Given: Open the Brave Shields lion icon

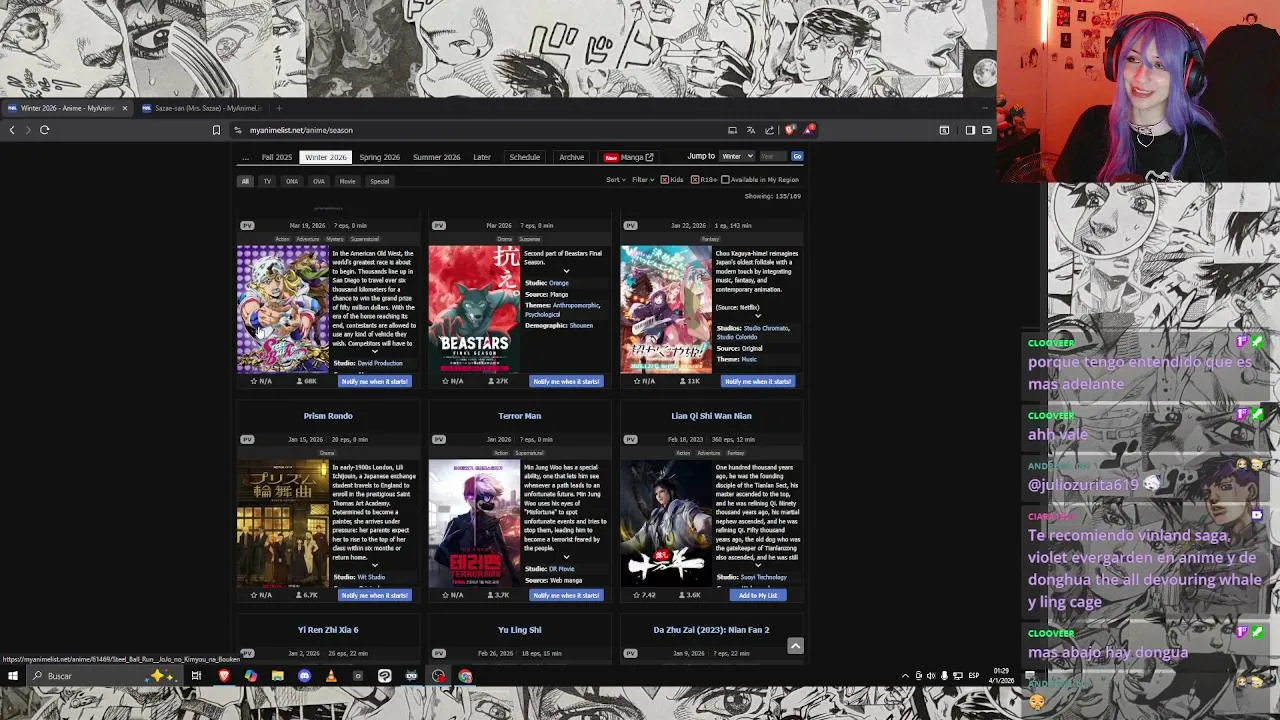Looking at the screenshot, I should point(790,130).
